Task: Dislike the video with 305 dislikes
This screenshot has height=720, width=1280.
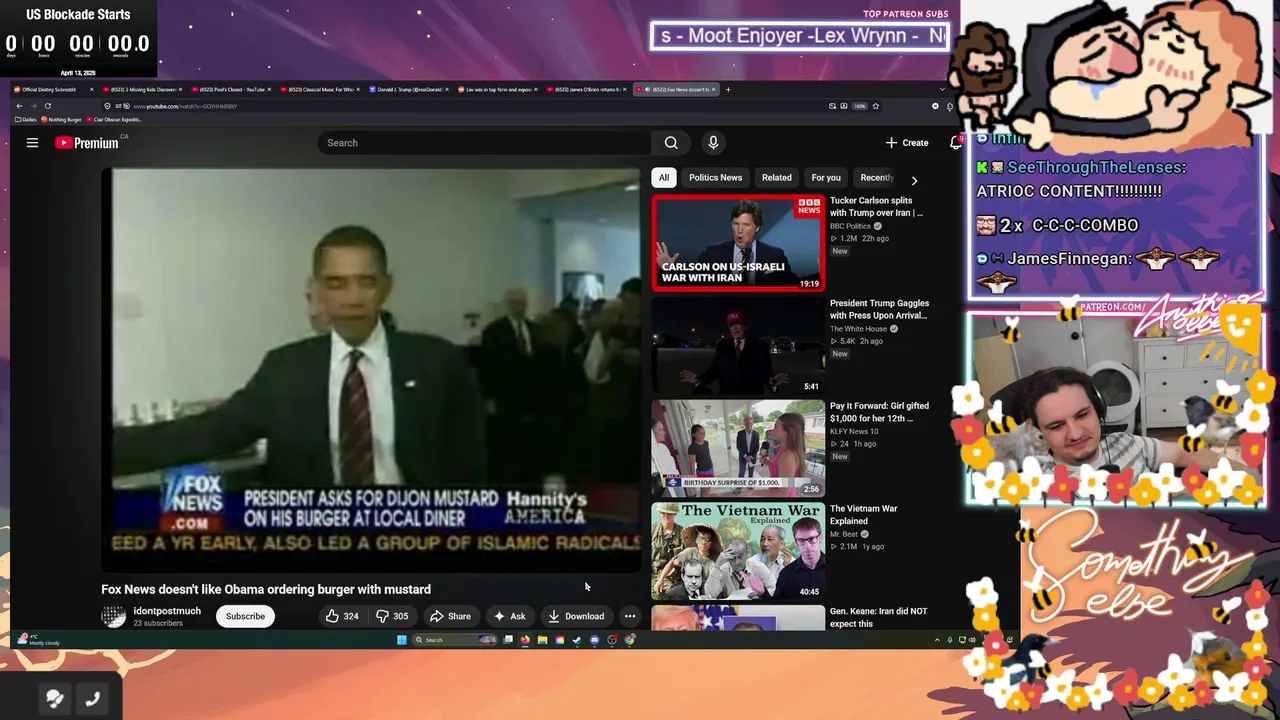Action: pyautogui.click(x=392, y=616)
